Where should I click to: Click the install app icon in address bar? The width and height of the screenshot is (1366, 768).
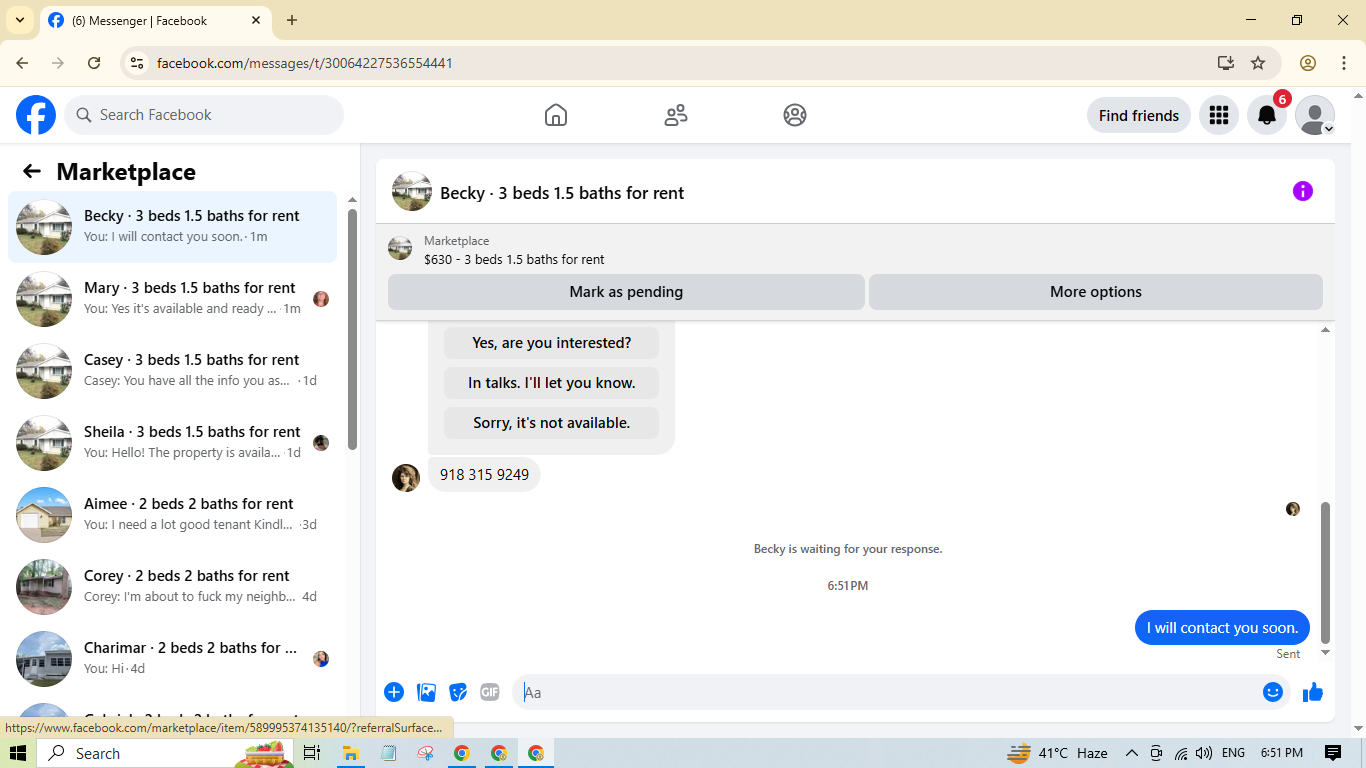[x=1226, y=63]
